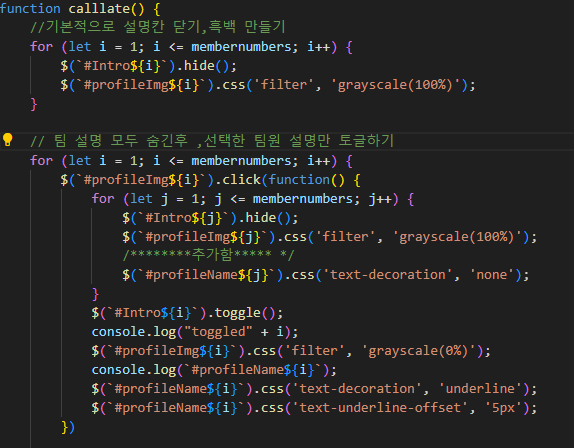Click console.log(`#profileName${i}`) line
Screen dimensions: 574x448
[214, 370]
